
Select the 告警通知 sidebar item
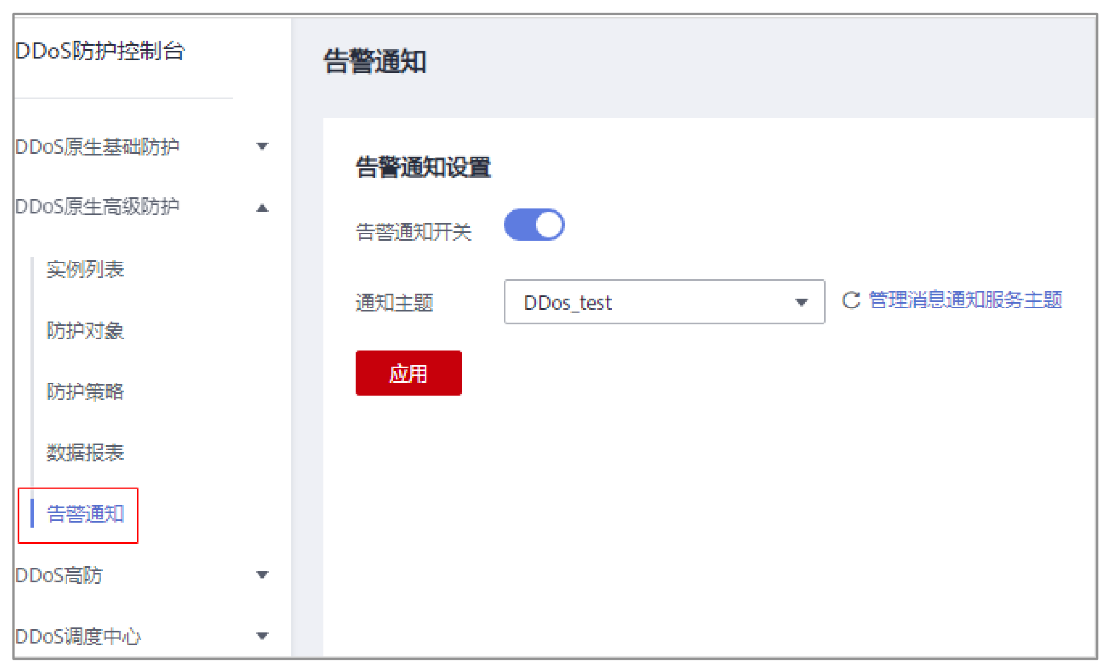pyautogui.click(x=86, y=514)
